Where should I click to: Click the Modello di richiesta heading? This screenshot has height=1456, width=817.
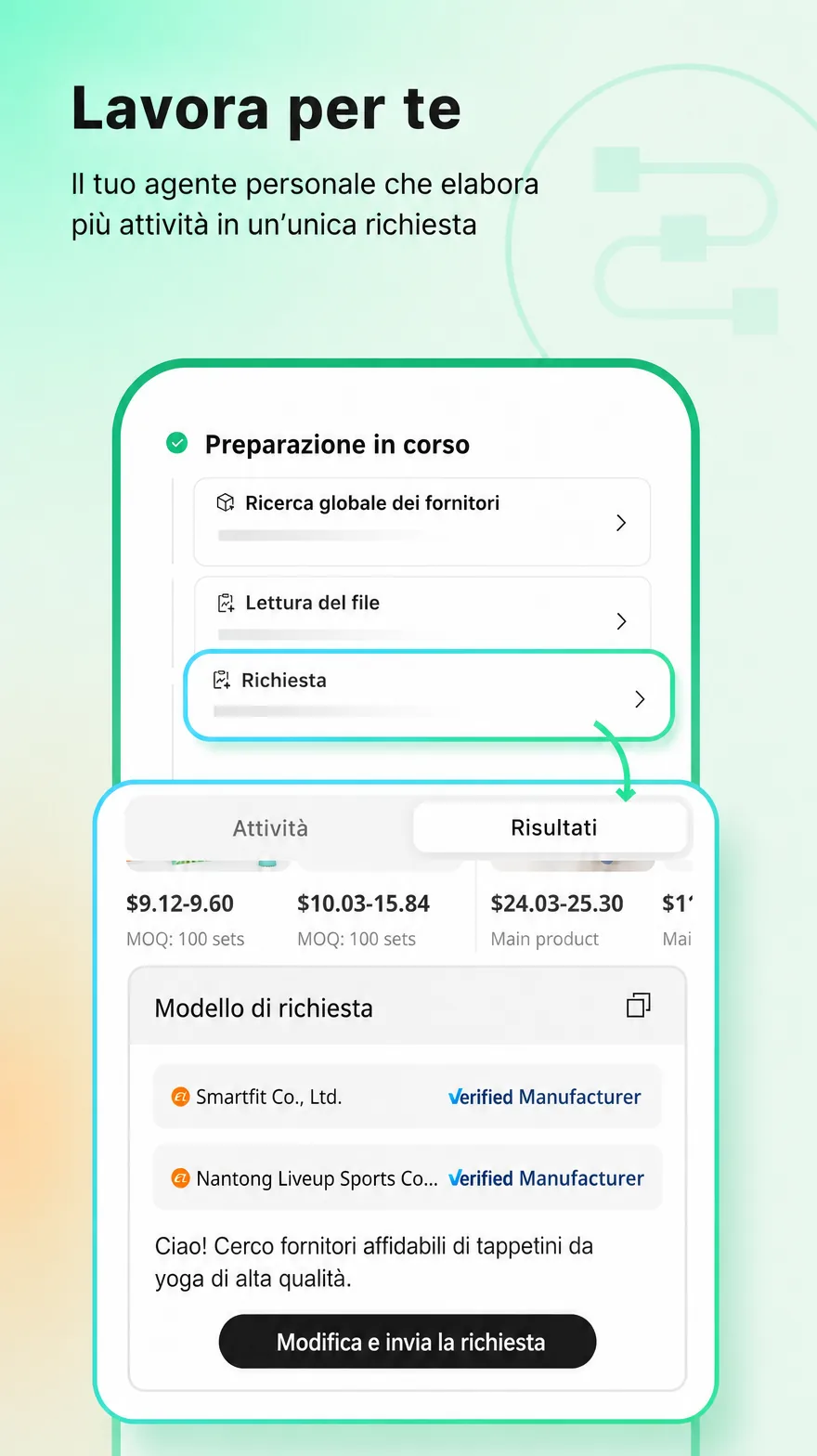pyautogui.click(x=264, y=1008)
